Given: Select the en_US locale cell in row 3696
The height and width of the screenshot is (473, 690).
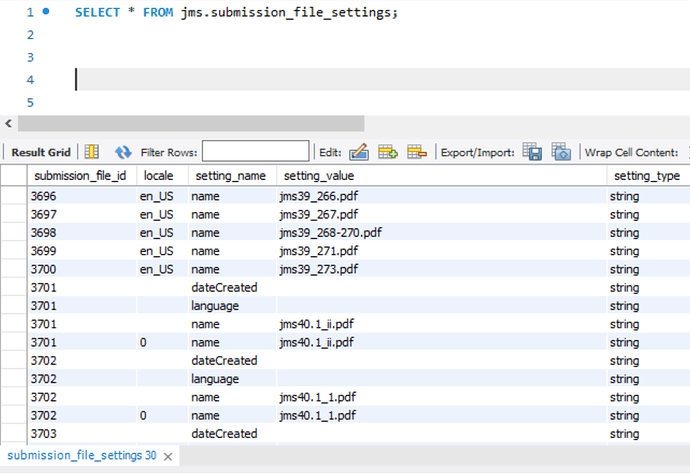Looking at the screenshot, I should (162, 196).
